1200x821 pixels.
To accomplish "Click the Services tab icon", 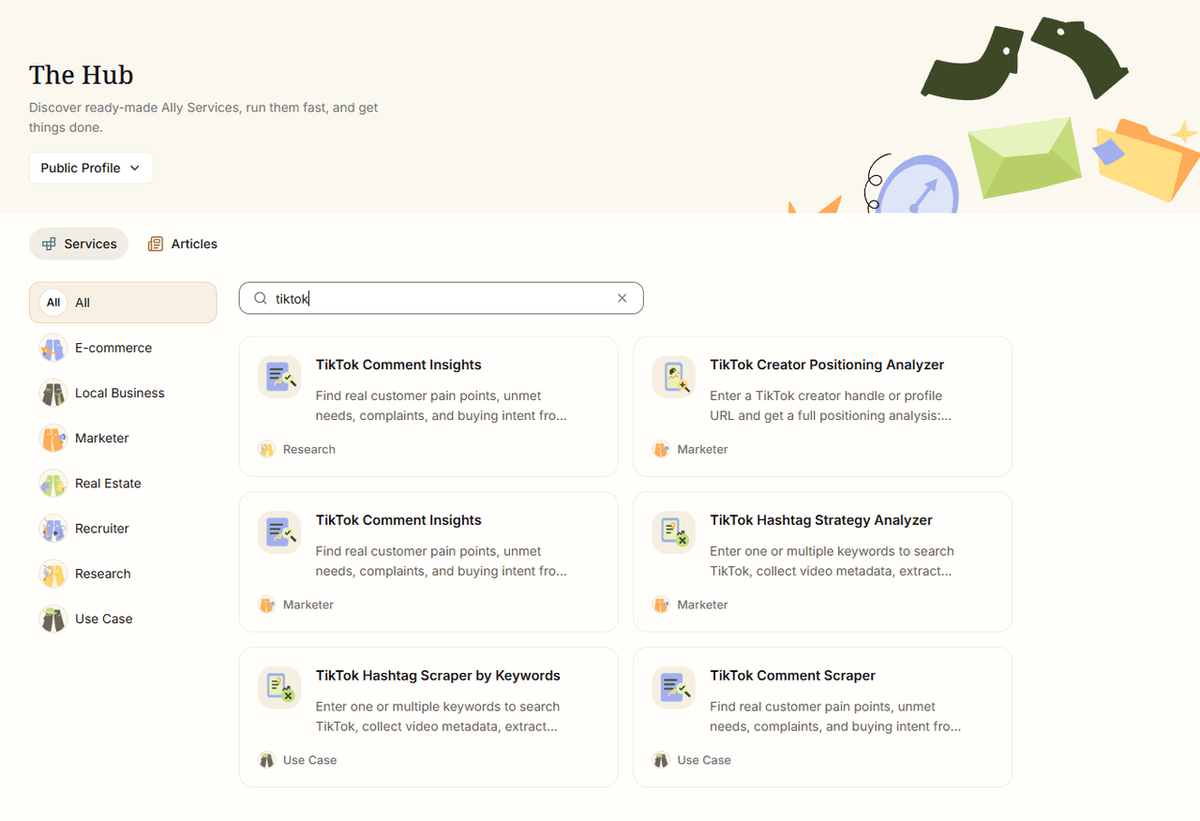I will pyautogui.click(x=49, y=244).
